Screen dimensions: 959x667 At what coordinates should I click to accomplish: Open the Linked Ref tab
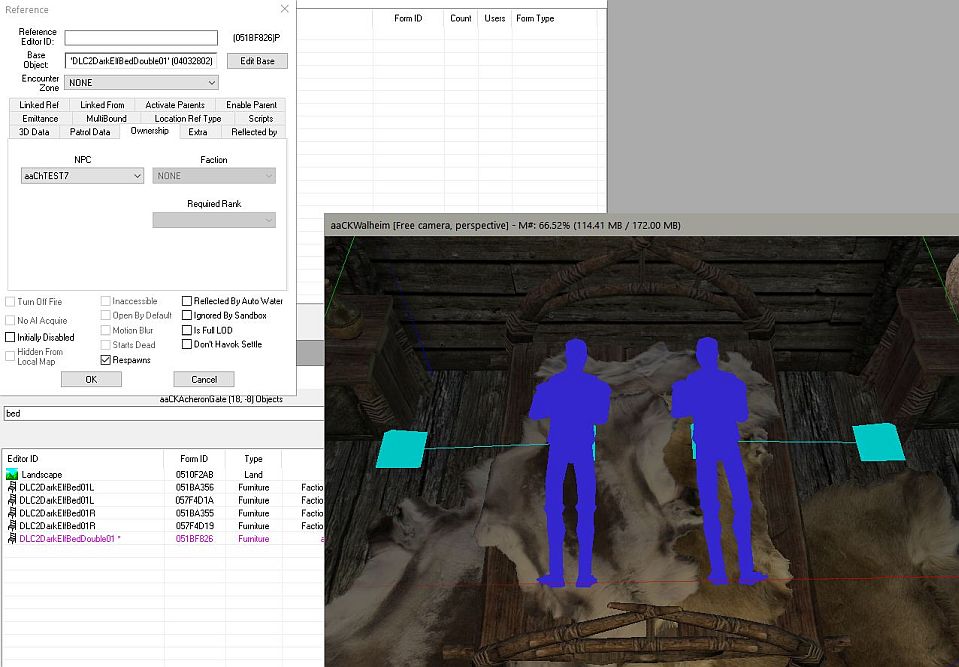pyautogui.click(x=39, y=105)
